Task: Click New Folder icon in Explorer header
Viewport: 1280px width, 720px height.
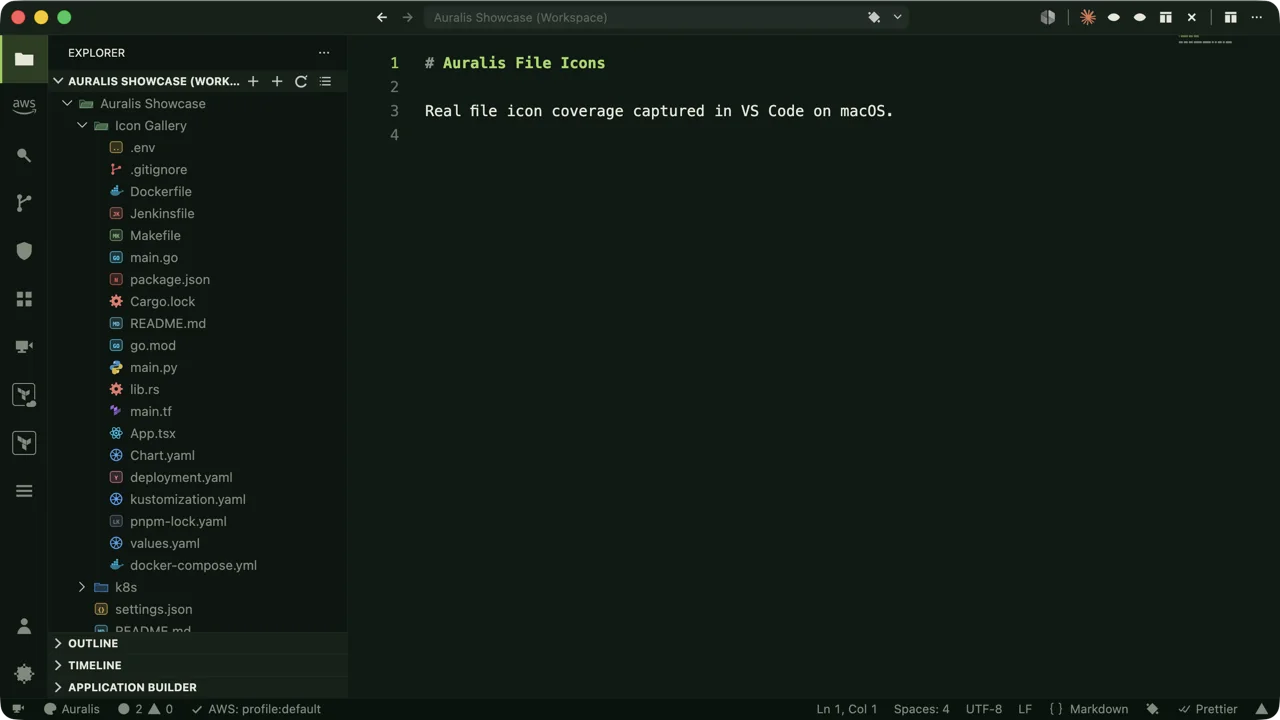Action: (x=277, y=81)
